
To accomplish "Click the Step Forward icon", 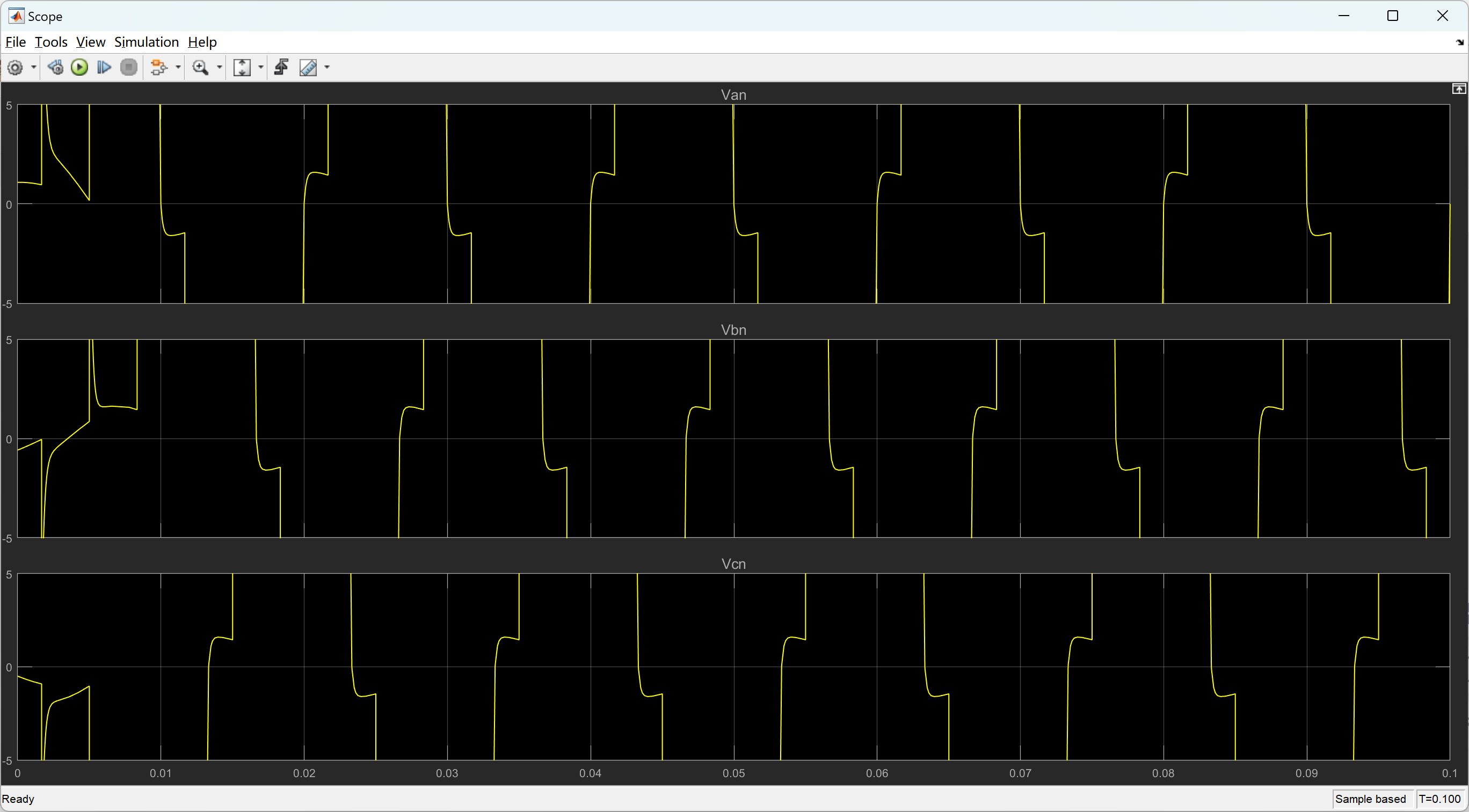I will (104, 68).
